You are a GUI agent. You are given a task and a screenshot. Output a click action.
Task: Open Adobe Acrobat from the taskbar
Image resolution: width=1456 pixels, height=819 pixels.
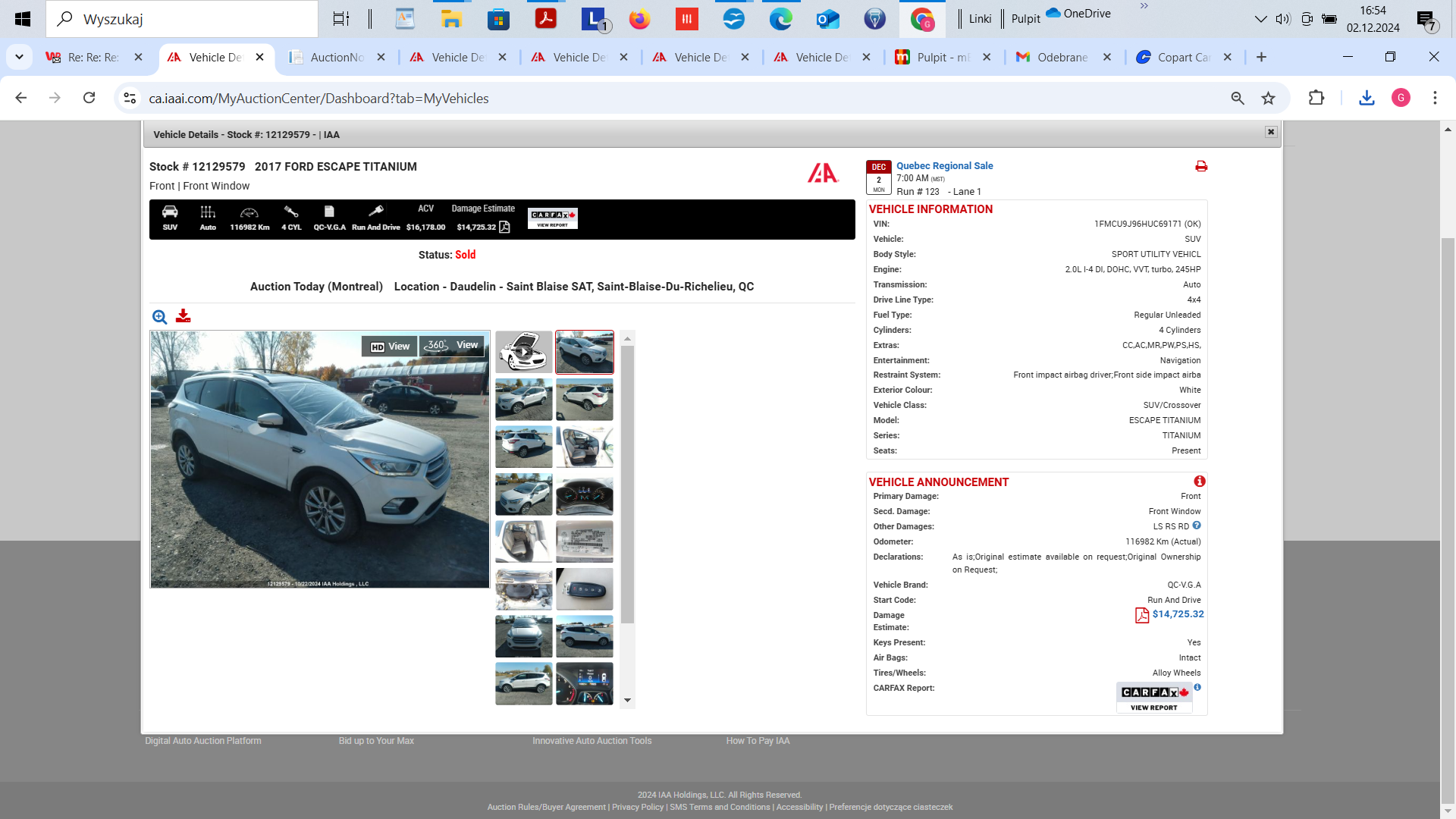pos(546,19)
